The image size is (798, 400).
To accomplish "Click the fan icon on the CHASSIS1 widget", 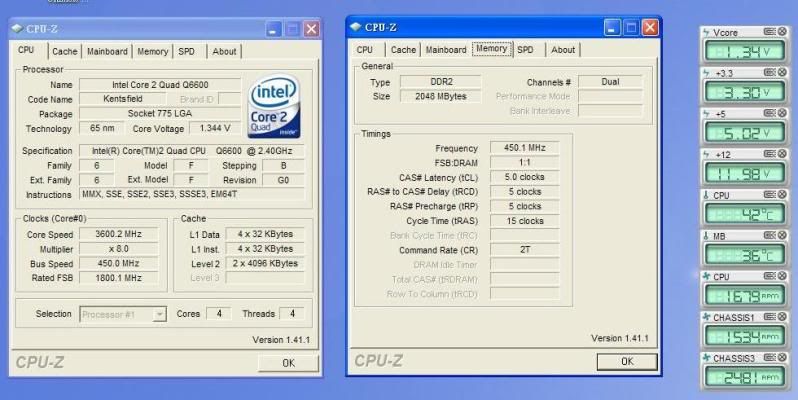I will [x=704, y=317].
